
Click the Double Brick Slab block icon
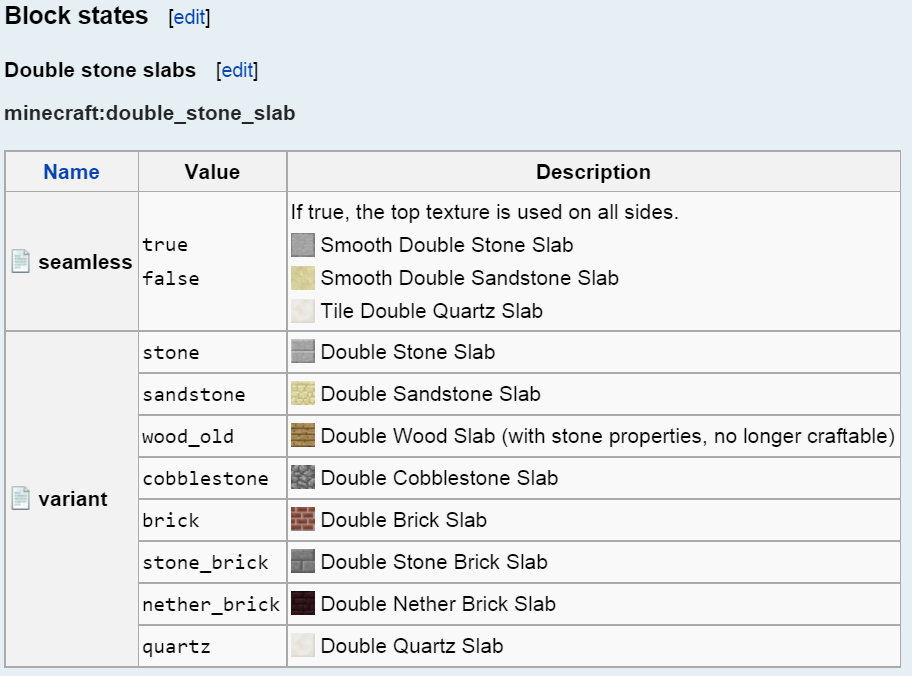(x=303, y=520)
